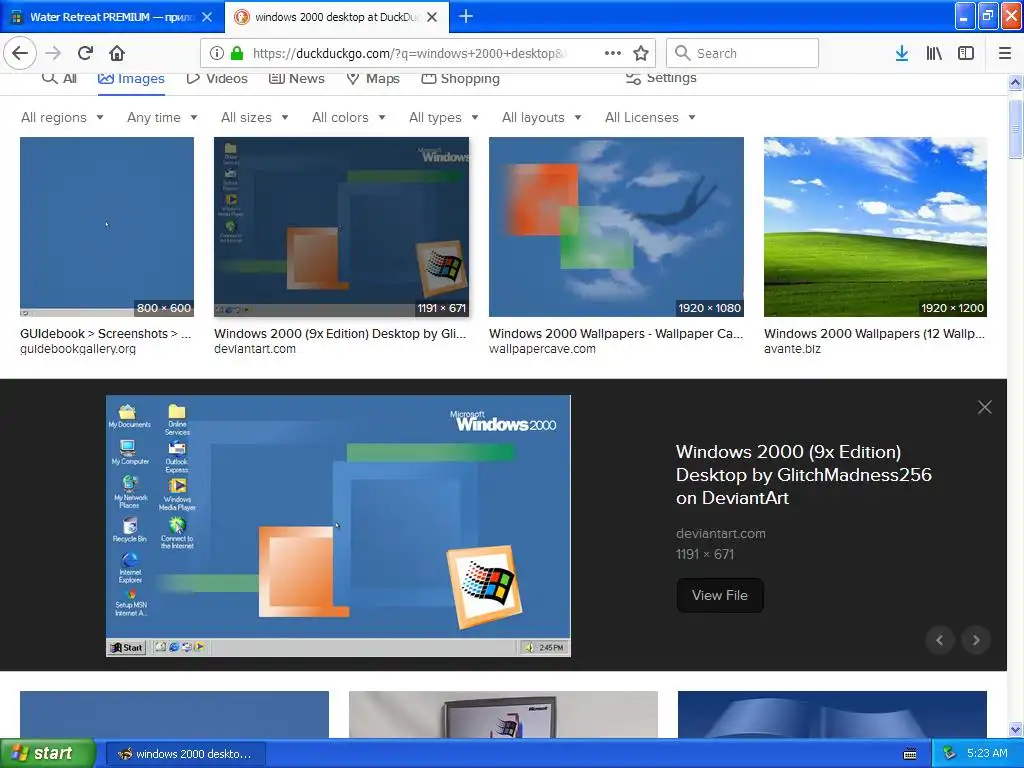
Task: Bookmark this page with the star
Action: [641, 53]
